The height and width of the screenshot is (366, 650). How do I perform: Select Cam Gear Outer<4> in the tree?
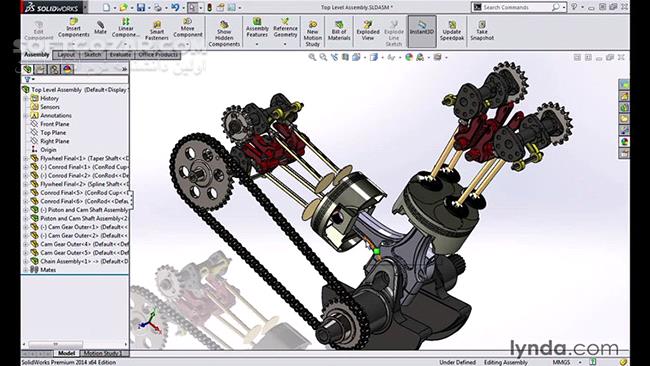click(x=80, y=244)
